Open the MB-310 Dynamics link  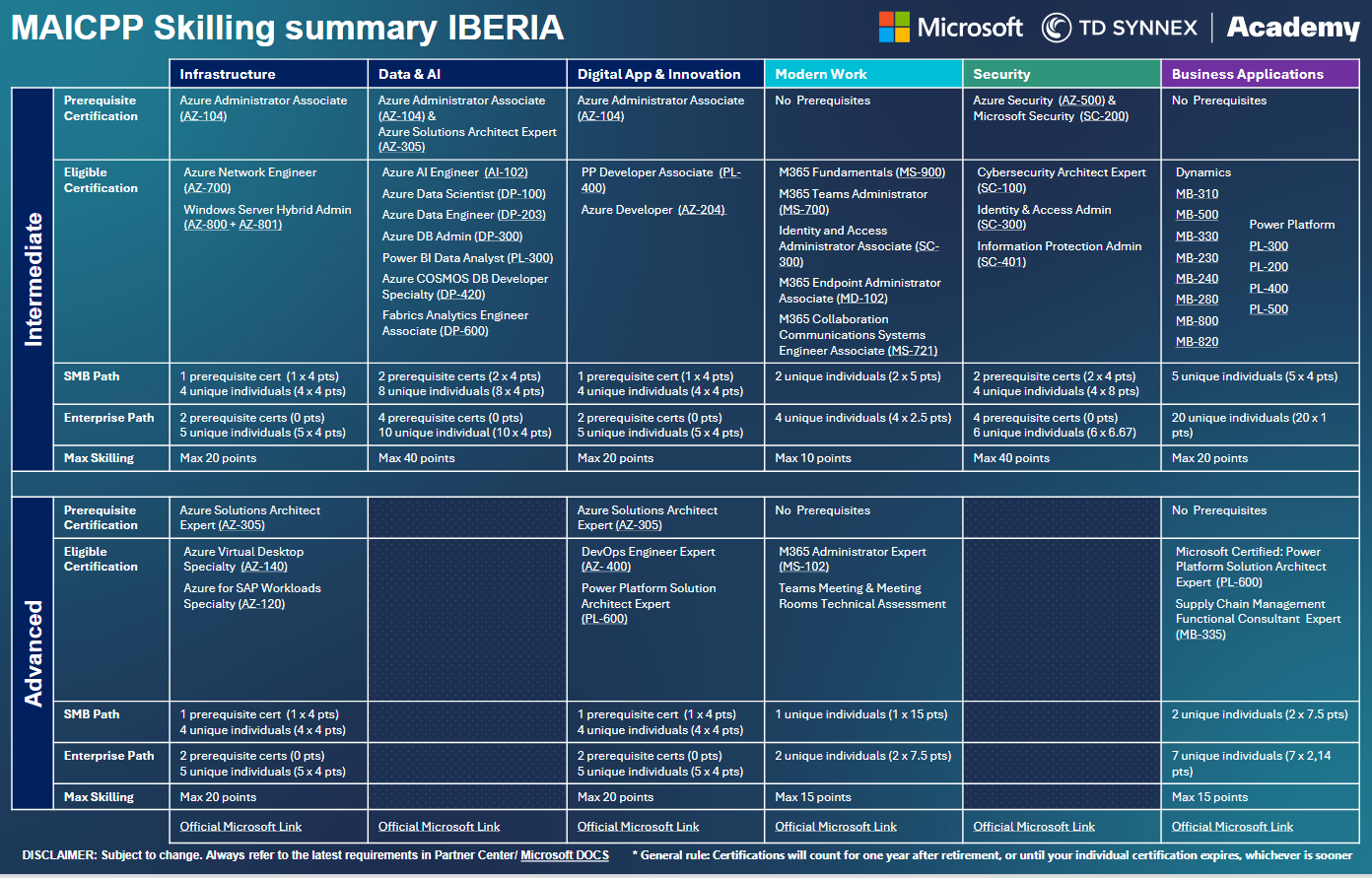pyautogui.click(x=1197, y=194)
